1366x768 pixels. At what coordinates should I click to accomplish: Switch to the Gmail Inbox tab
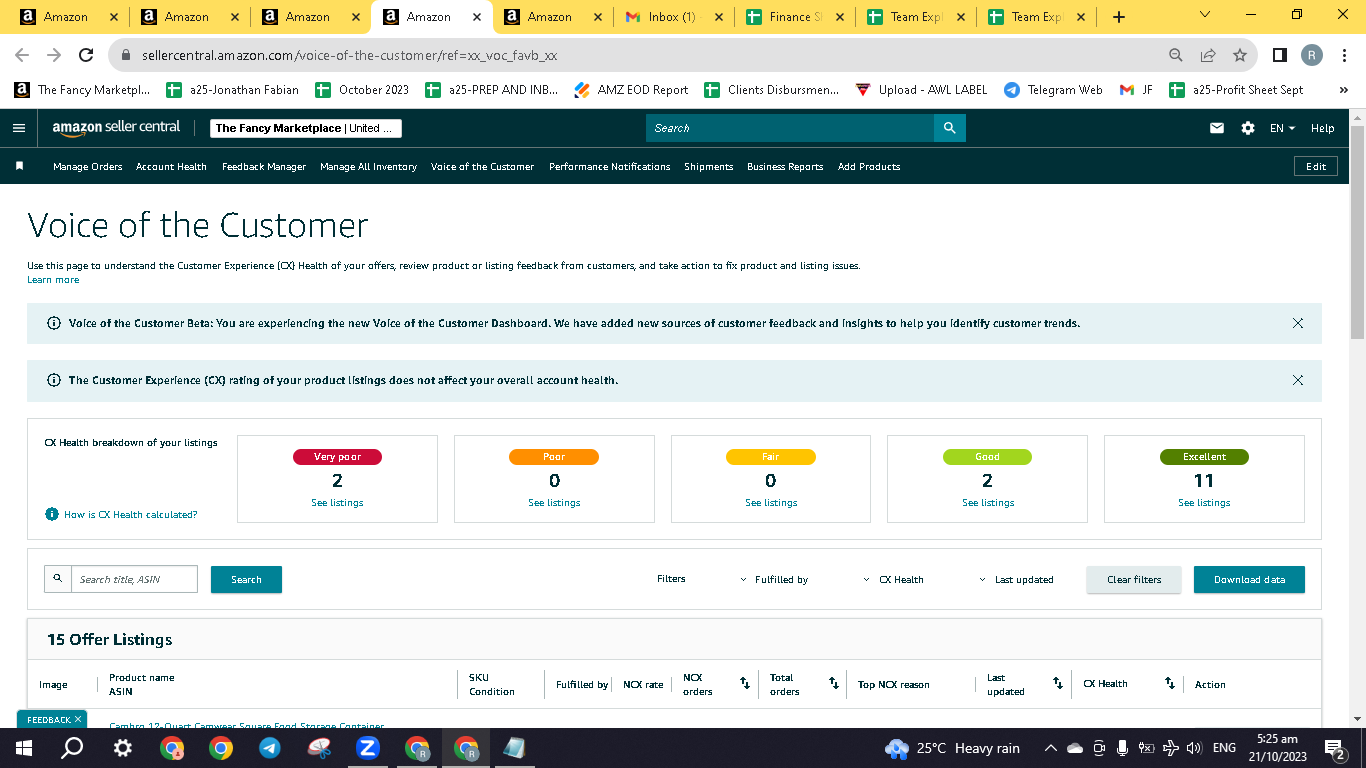(673, 17)
